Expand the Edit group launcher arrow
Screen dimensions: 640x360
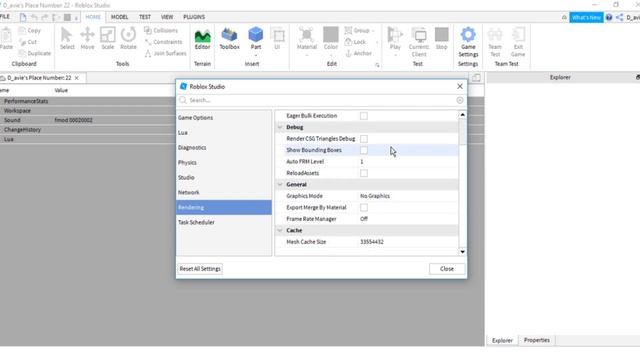tap(377, 65)
